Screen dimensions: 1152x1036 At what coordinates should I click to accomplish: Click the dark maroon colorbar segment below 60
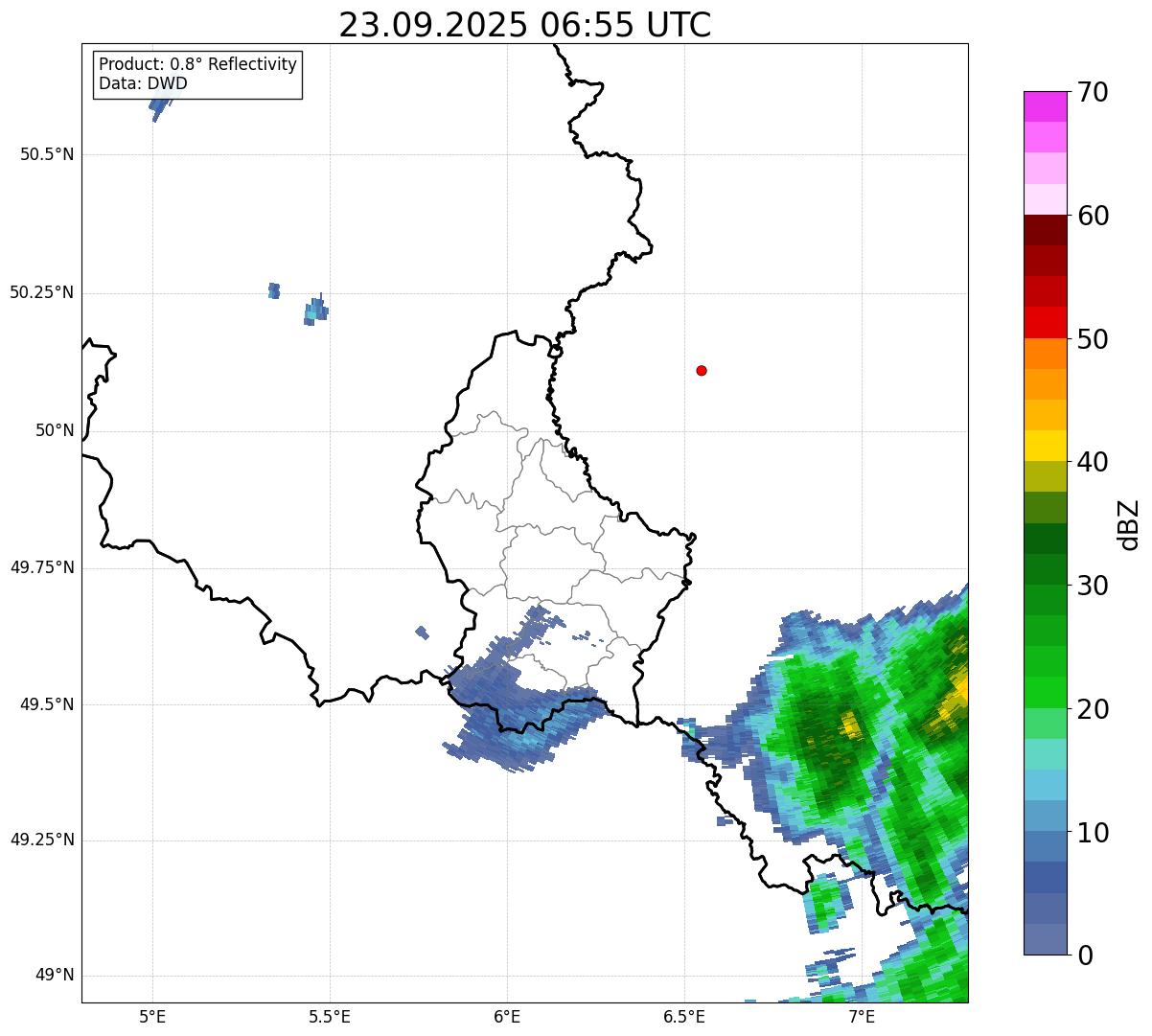coord(1045,230)
